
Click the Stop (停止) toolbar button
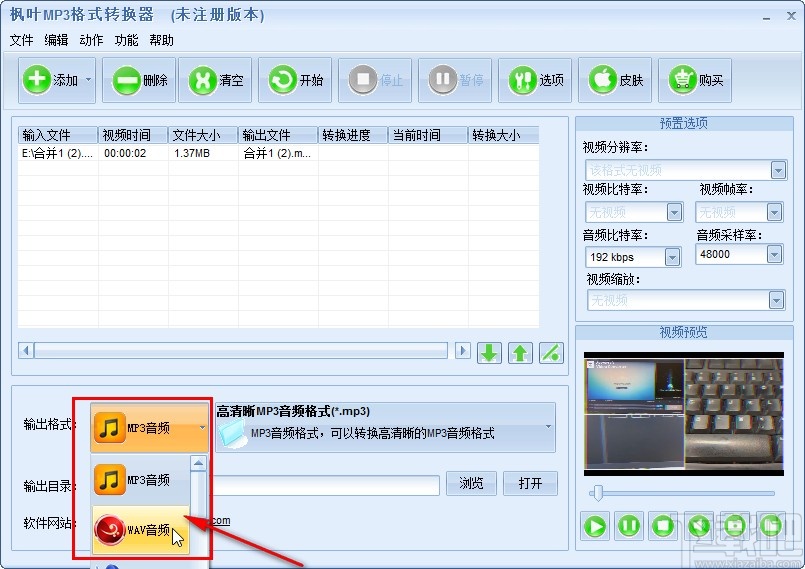(x=375, y=80)
